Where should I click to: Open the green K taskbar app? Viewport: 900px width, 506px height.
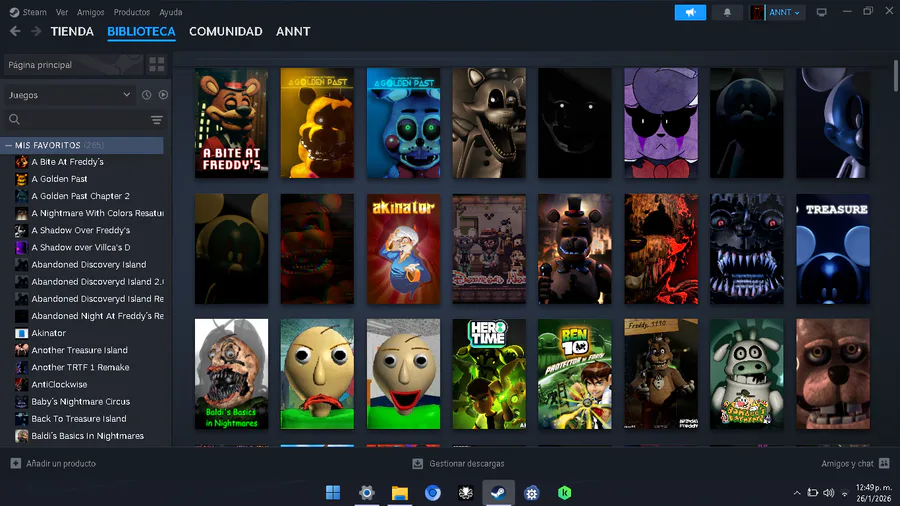(x=565, y=493)
